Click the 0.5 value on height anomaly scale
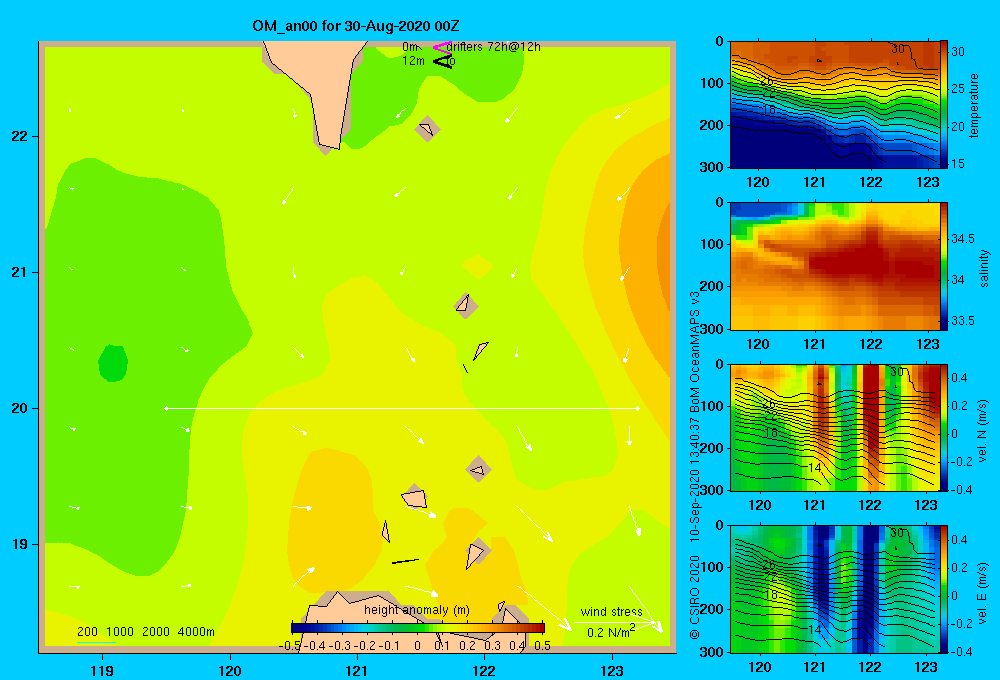Image resolution: width=1000 pixels, height=680 pixels. (543, 645)
